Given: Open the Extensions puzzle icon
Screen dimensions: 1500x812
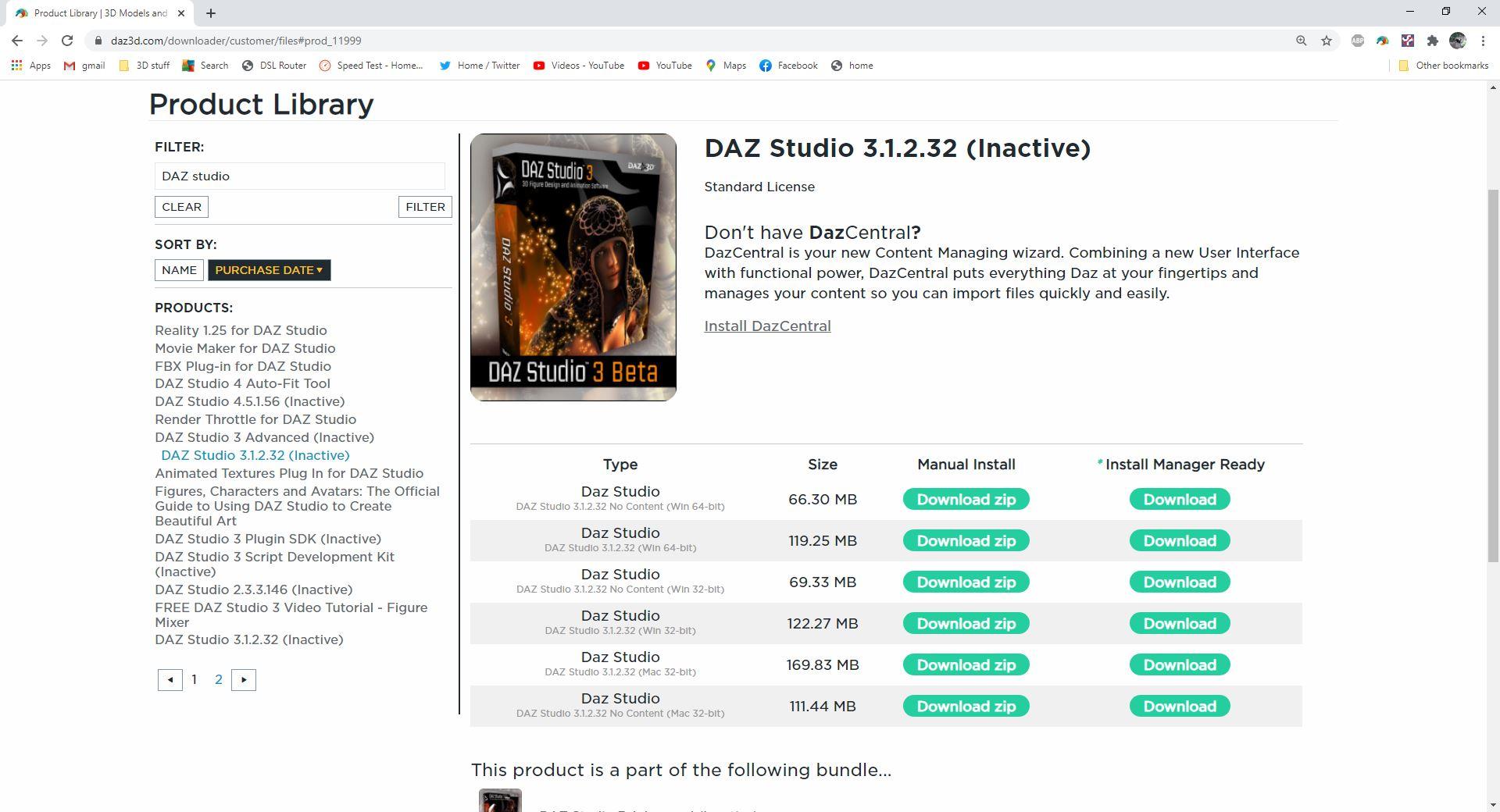Looking at the screenshot, I should (1433, 41).
